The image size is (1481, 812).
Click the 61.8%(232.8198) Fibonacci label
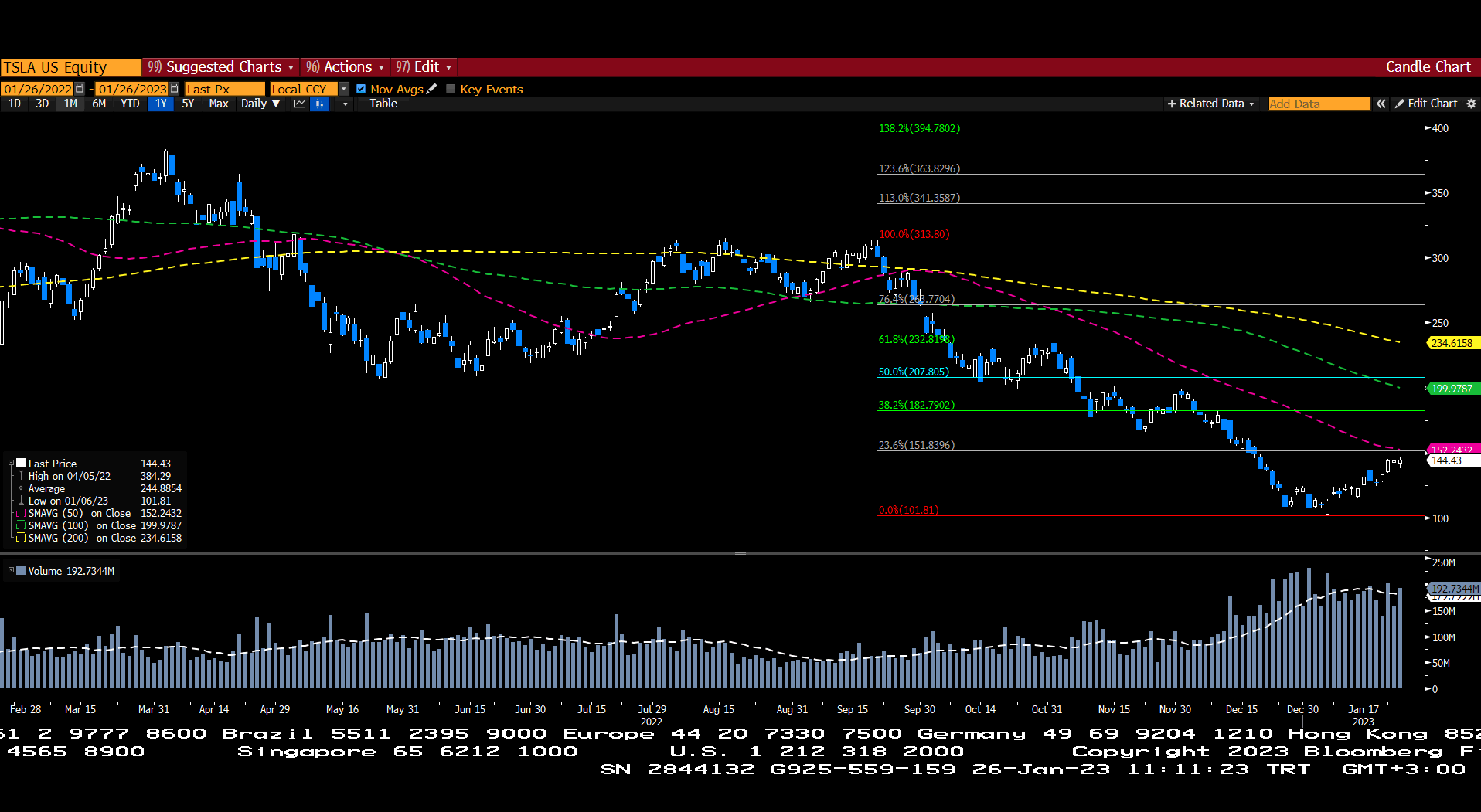(x=916, y=339)
